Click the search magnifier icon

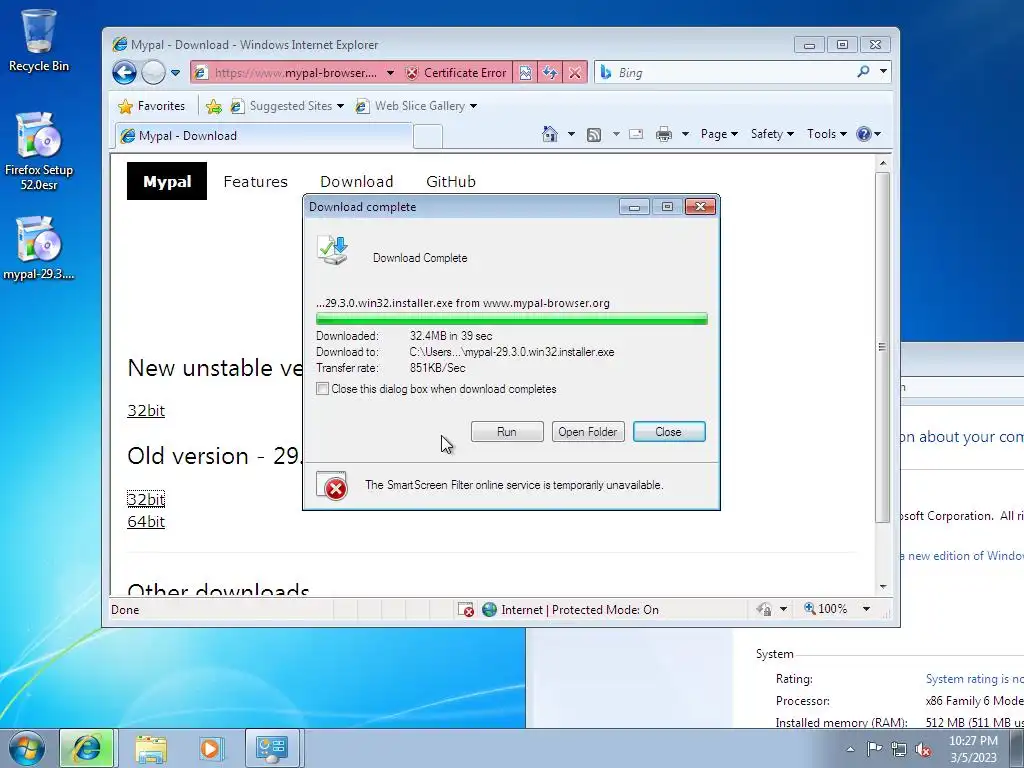point(863,72)
